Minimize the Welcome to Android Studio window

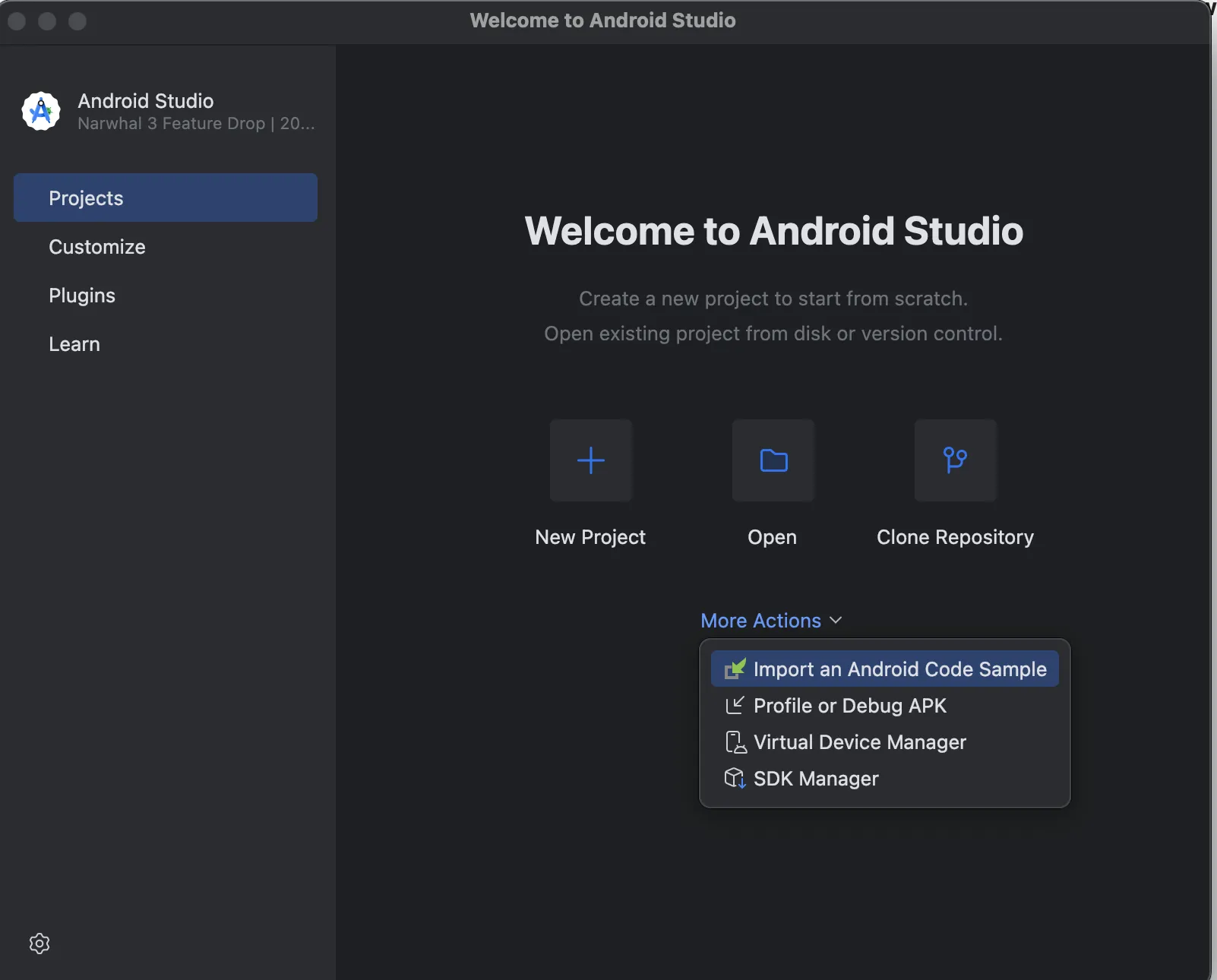click(x=47, y=21)
